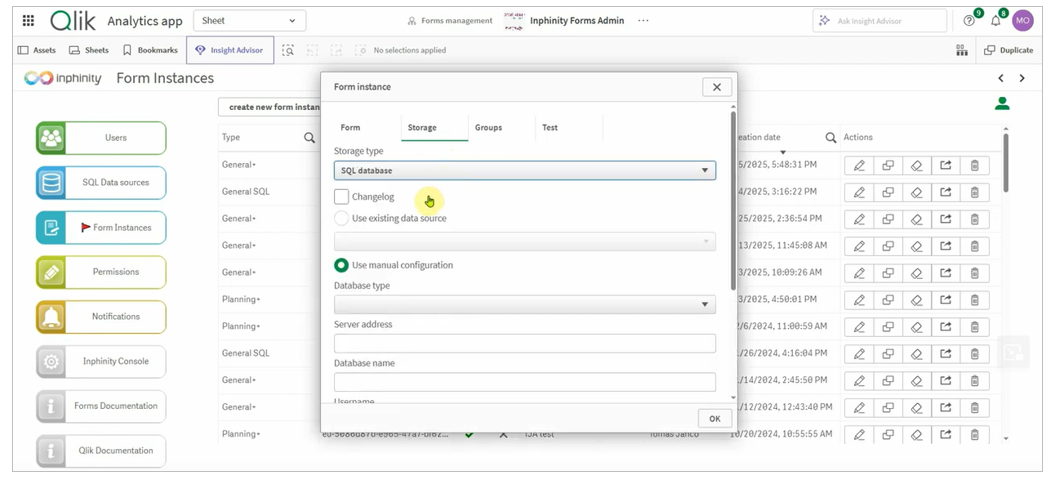Click the step back selection icon
The width and height of the screenshot is (1055, 480).
pos(312,50)
